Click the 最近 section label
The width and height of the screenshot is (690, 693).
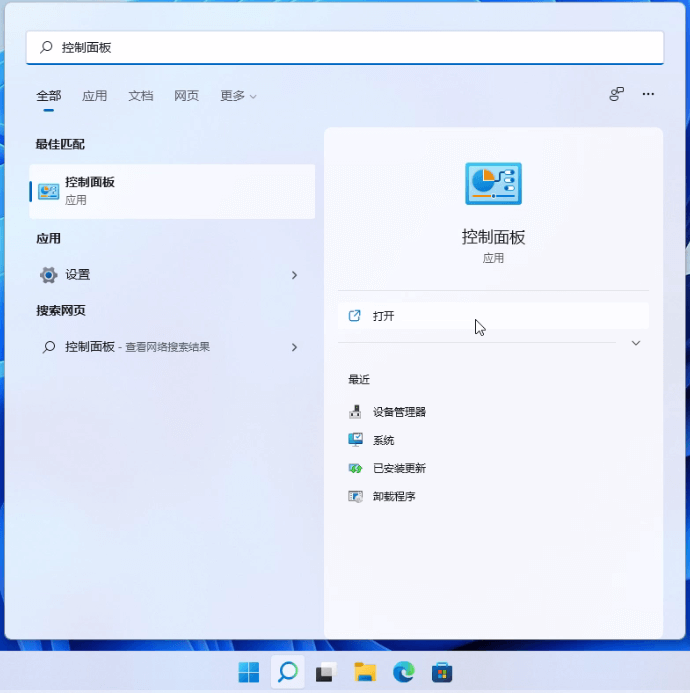[359, 380]
